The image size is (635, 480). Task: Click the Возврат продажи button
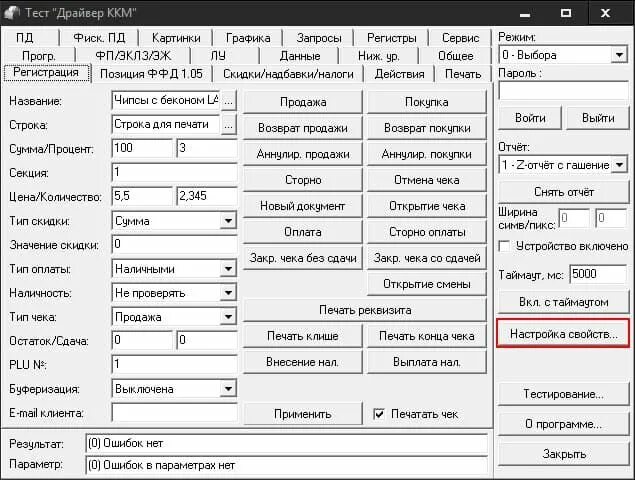[x=303, y=128]
